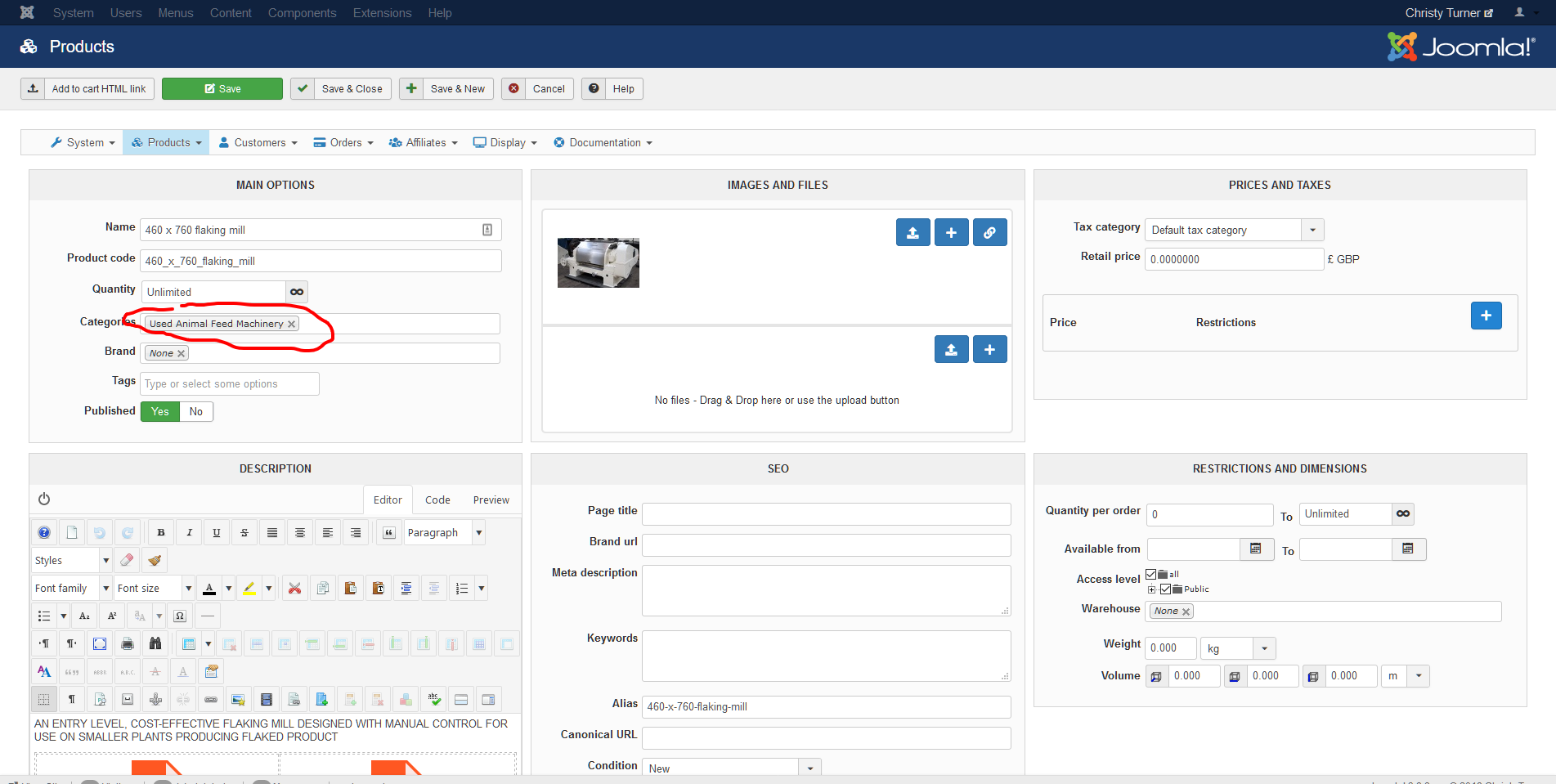Apply strikethrough to editor text
Screen dimensions: 1556x784
[x=244, y=533]
